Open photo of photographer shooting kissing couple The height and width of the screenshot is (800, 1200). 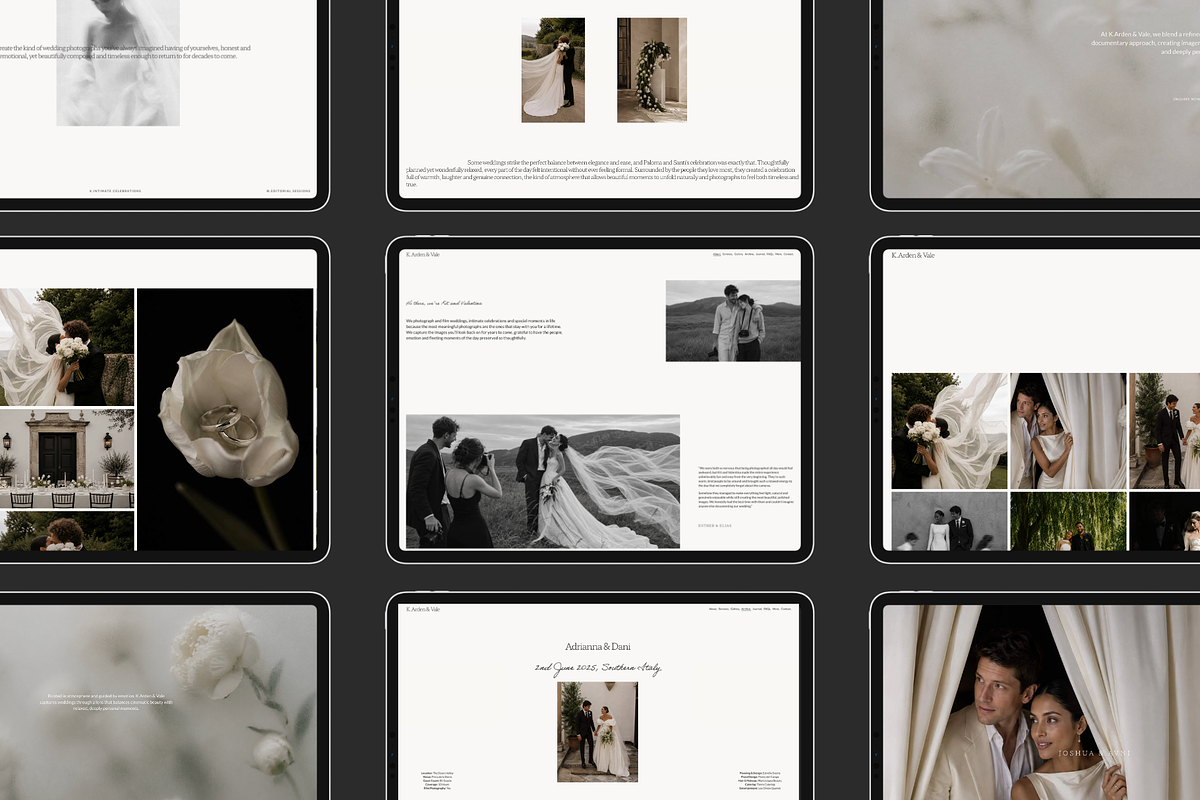(x=543, y=482)
